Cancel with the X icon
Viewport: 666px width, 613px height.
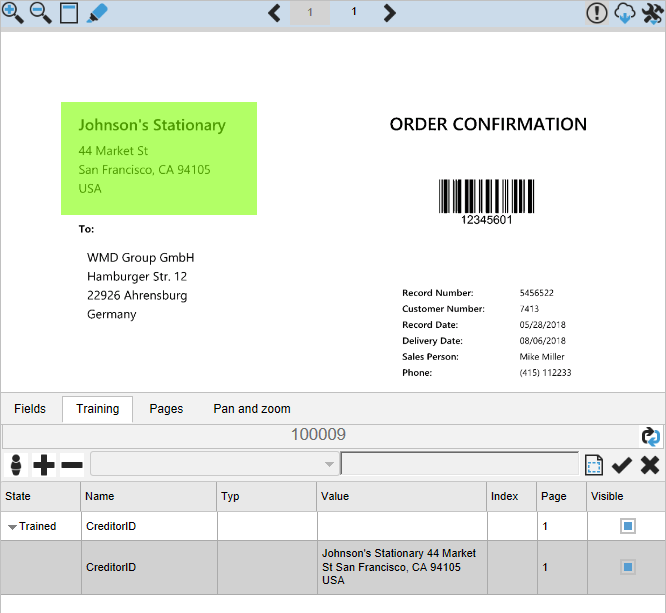coord(650,465)
